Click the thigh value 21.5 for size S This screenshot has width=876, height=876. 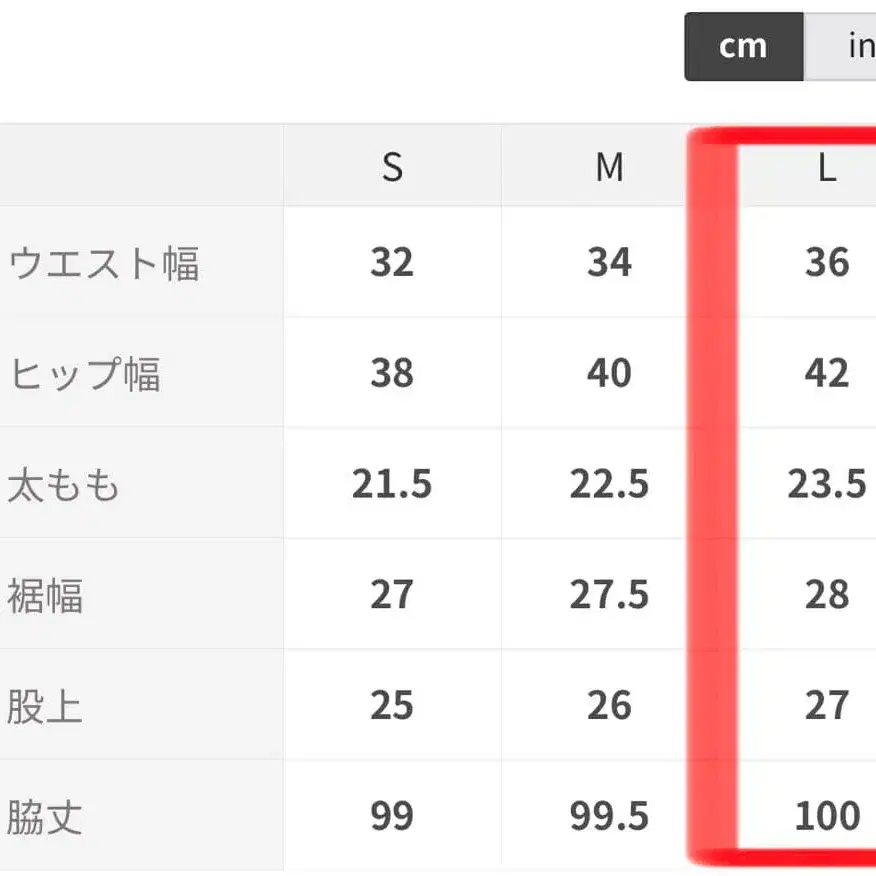tap(392, 484)
